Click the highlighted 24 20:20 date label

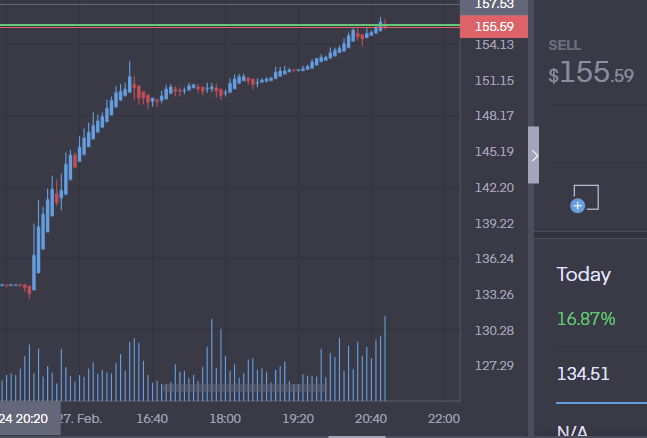click(26, 418)
